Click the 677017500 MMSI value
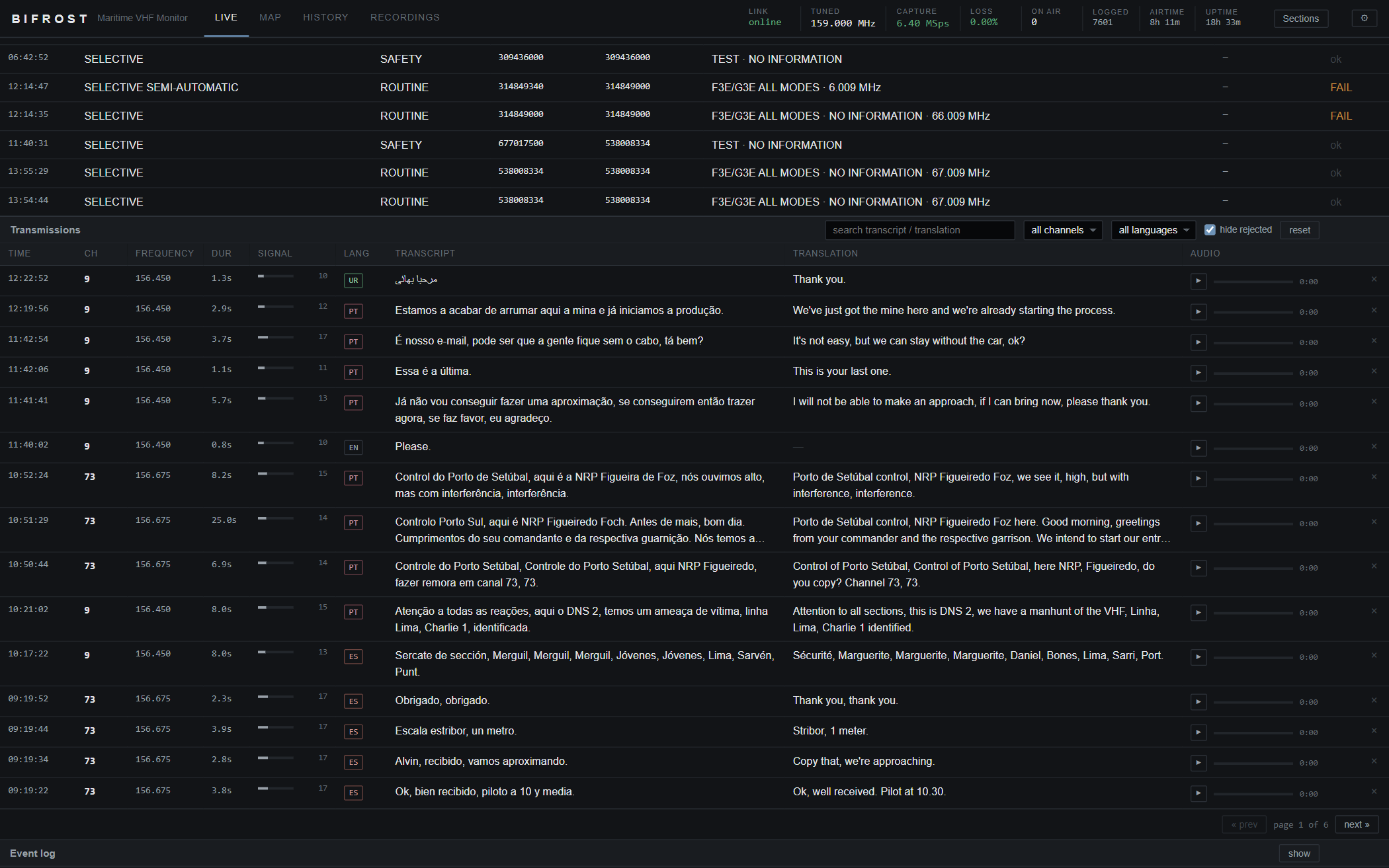The height and width of the screenshot is (868, 1389). pos(521,143)
